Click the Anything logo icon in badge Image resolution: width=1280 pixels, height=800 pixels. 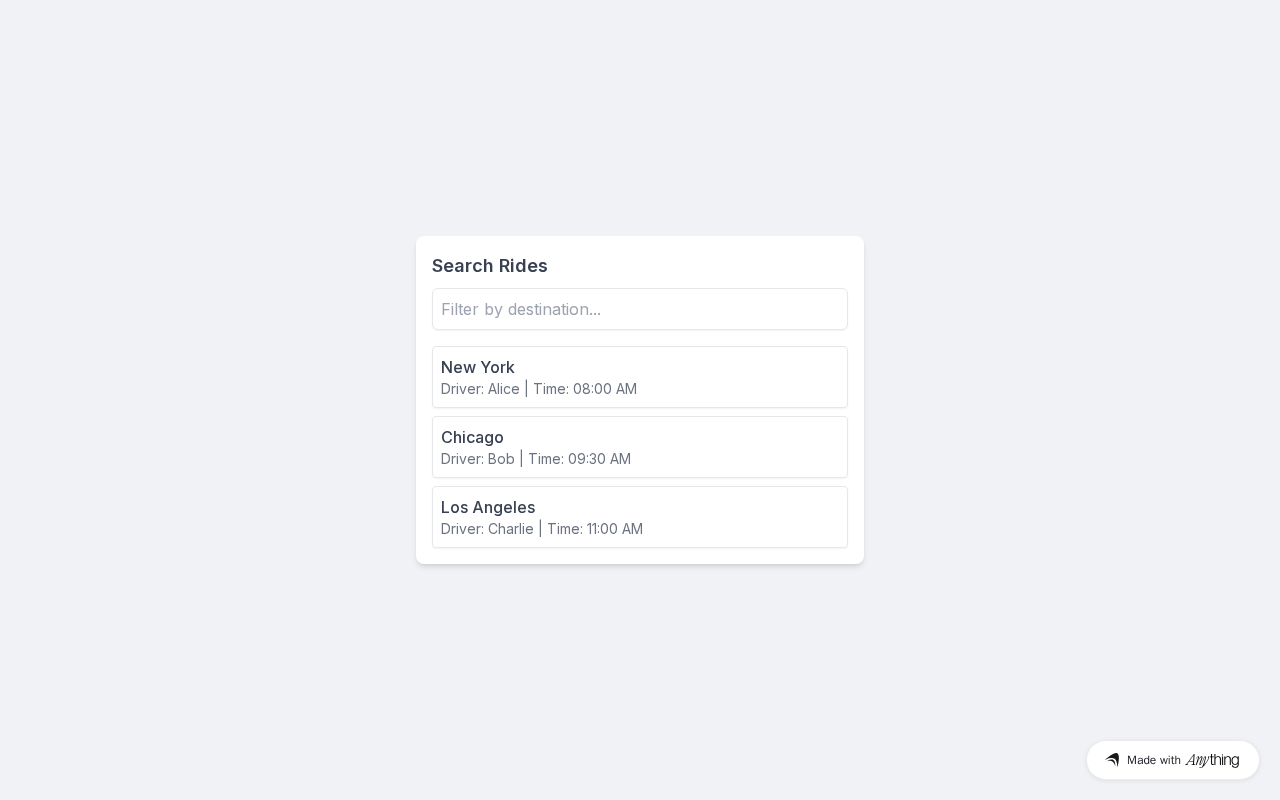point(1112,760)
